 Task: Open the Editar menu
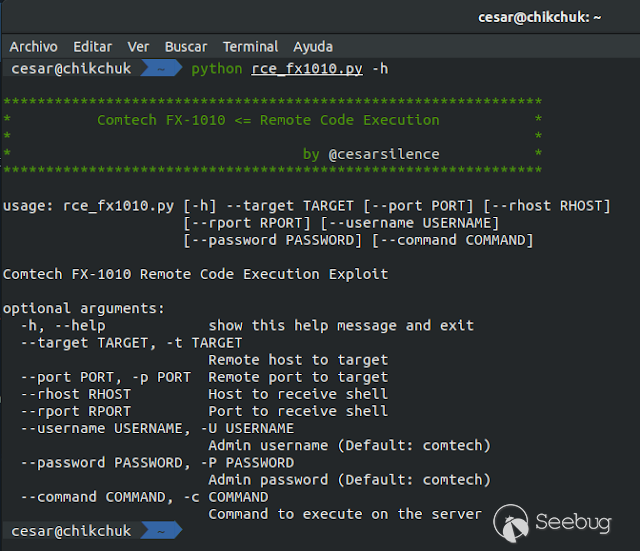click(93, 47)
